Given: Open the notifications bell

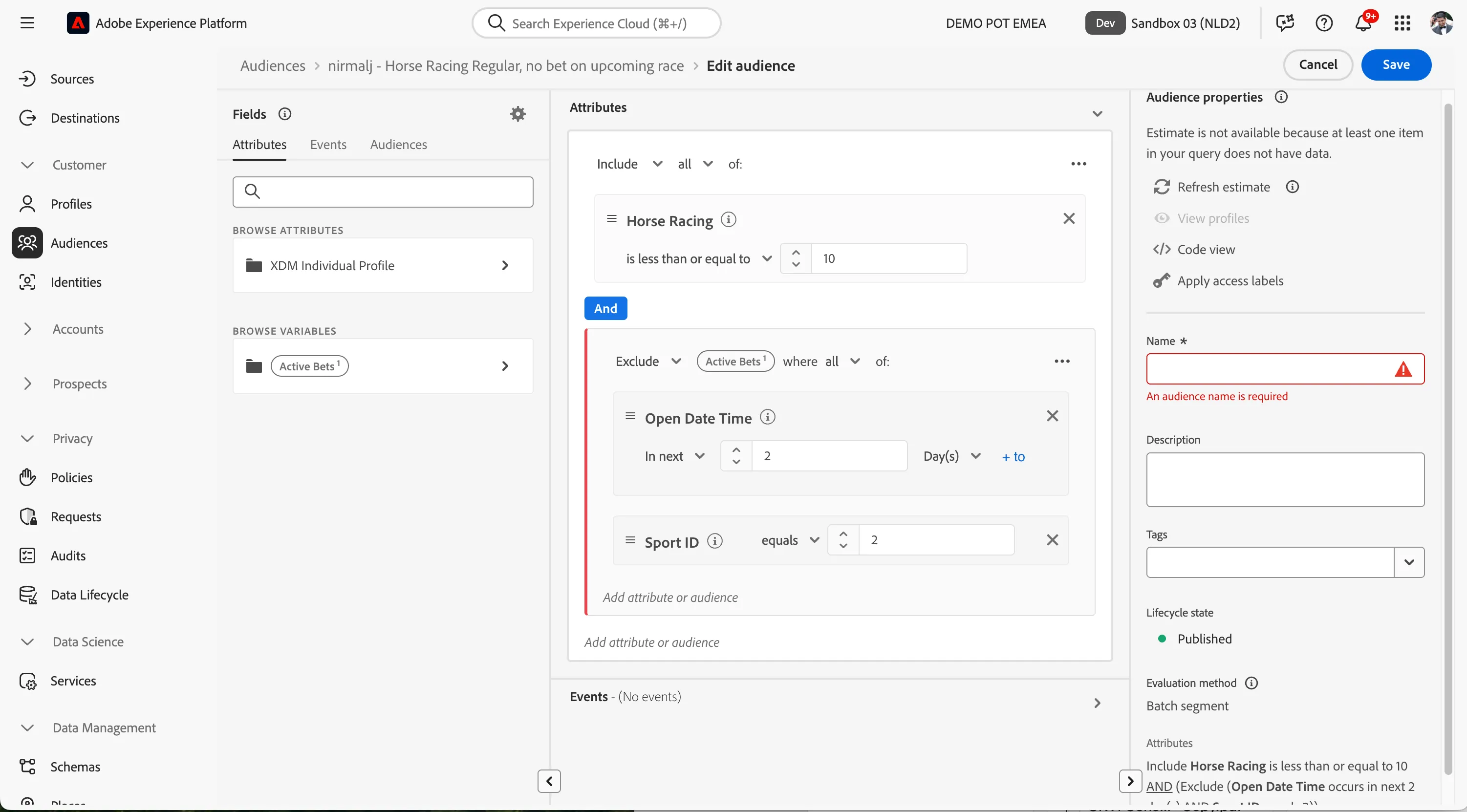Looking at the screenshot, I should 1363,23.
